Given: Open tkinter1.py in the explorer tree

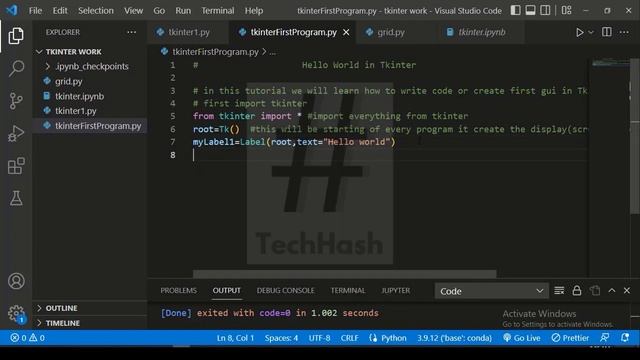Looking at the screenshot, I should 90,111.
